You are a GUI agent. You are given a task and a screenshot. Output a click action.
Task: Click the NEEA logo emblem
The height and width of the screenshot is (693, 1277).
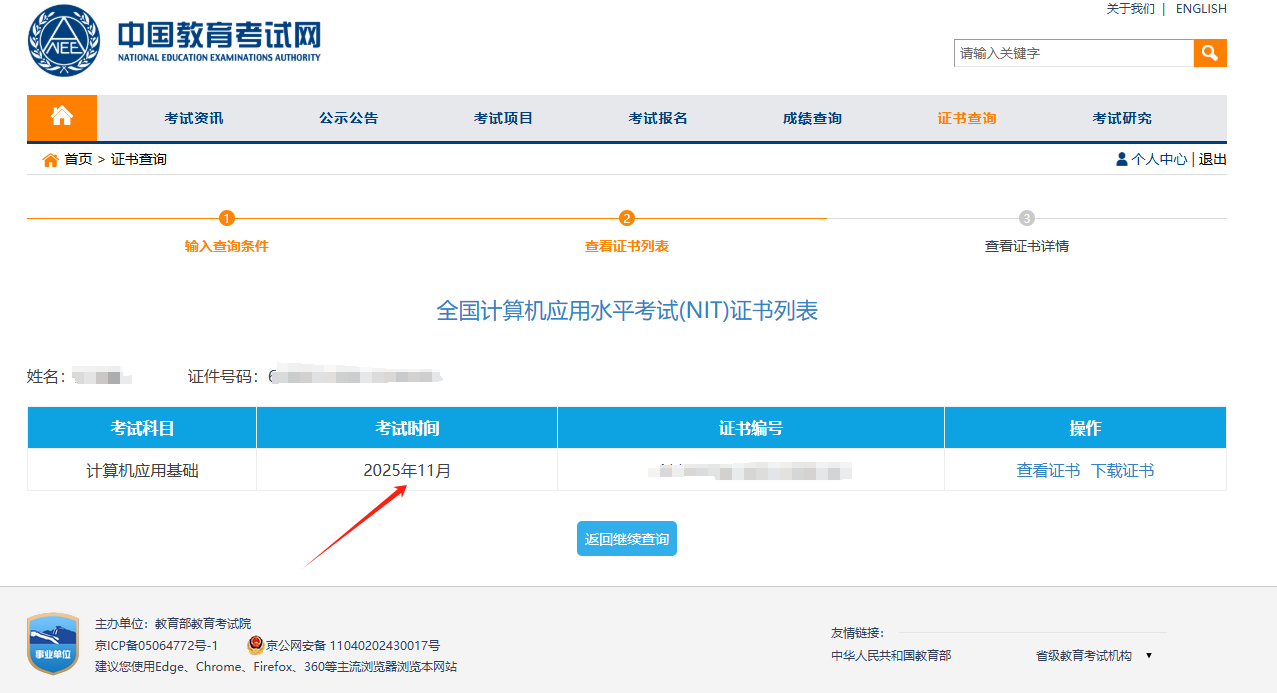point(64,41)
